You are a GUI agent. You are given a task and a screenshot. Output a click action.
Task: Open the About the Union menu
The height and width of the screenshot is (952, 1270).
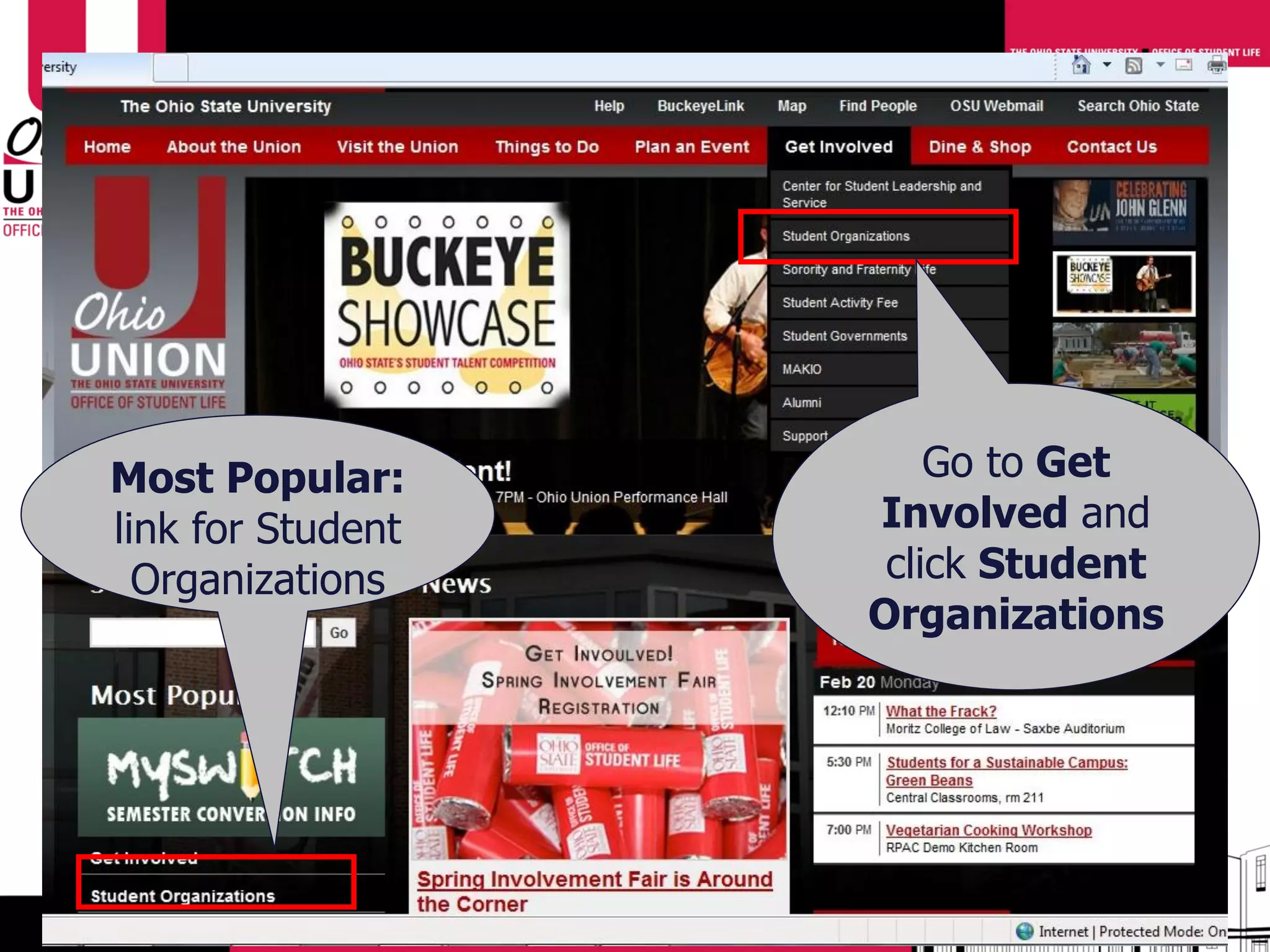[234, 147]
